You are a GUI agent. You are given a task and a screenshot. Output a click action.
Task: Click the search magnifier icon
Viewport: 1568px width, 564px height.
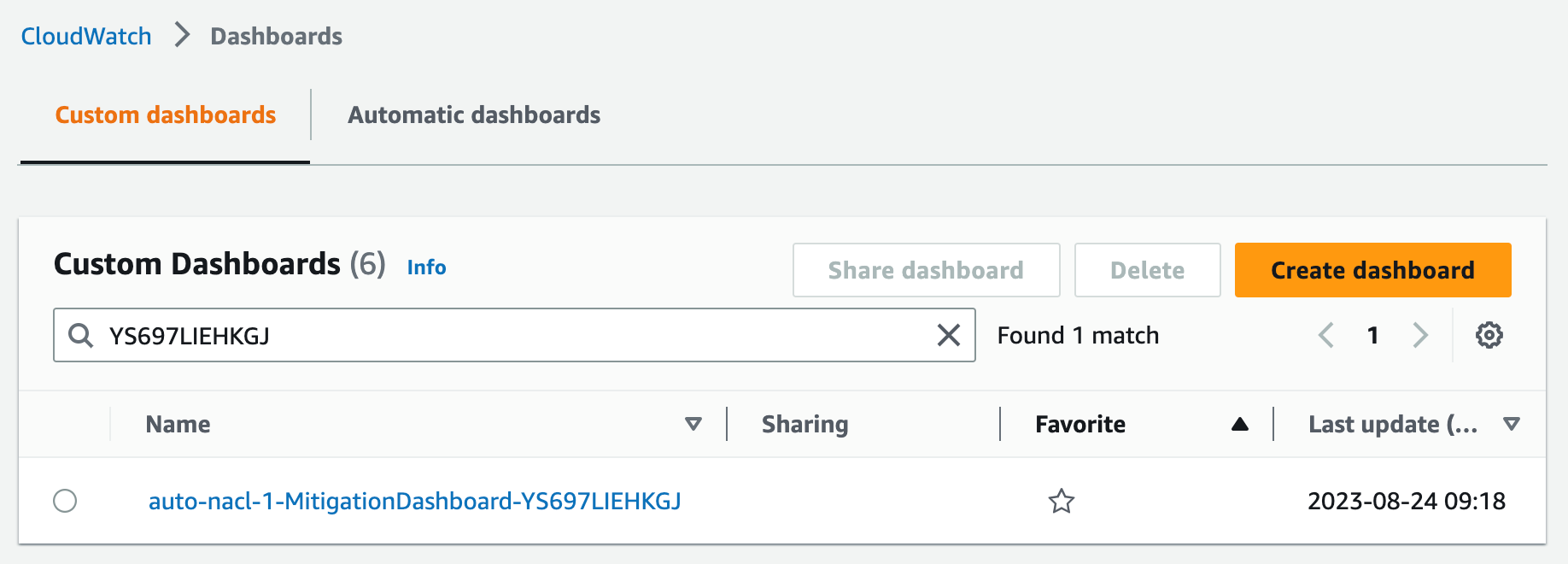(81, 335)
